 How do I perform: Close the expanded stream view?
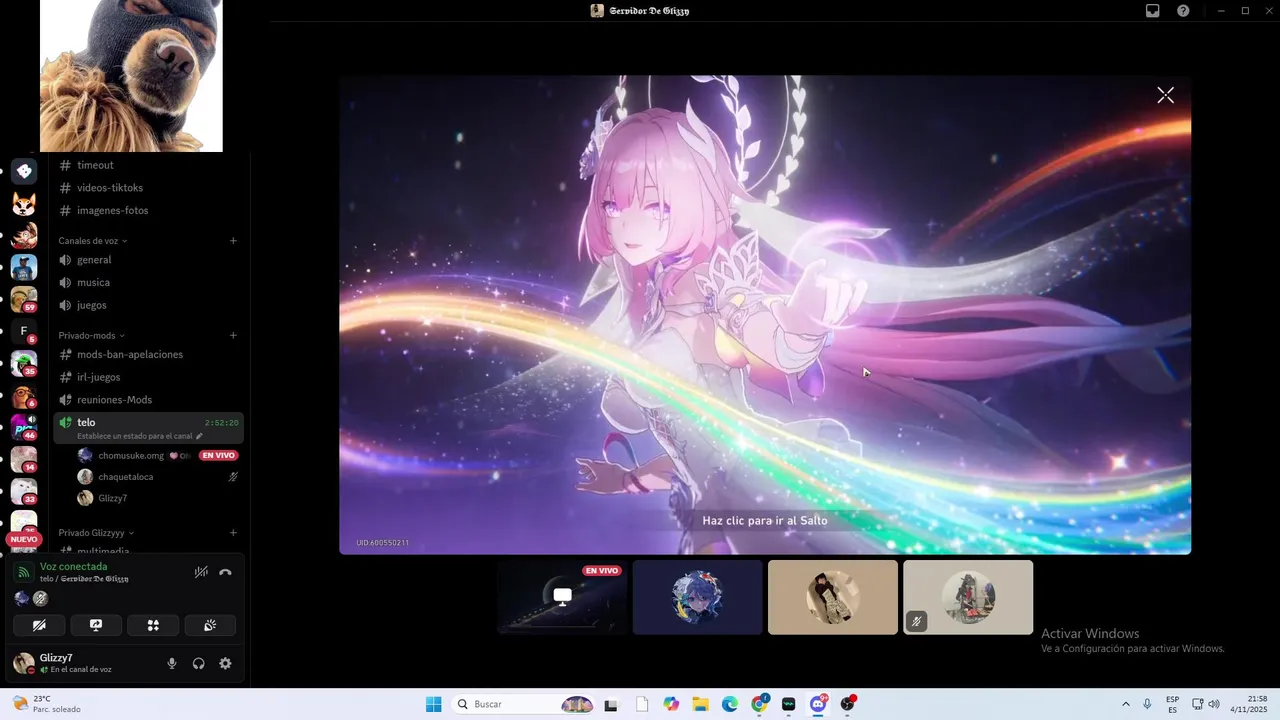coord(1165,95)
